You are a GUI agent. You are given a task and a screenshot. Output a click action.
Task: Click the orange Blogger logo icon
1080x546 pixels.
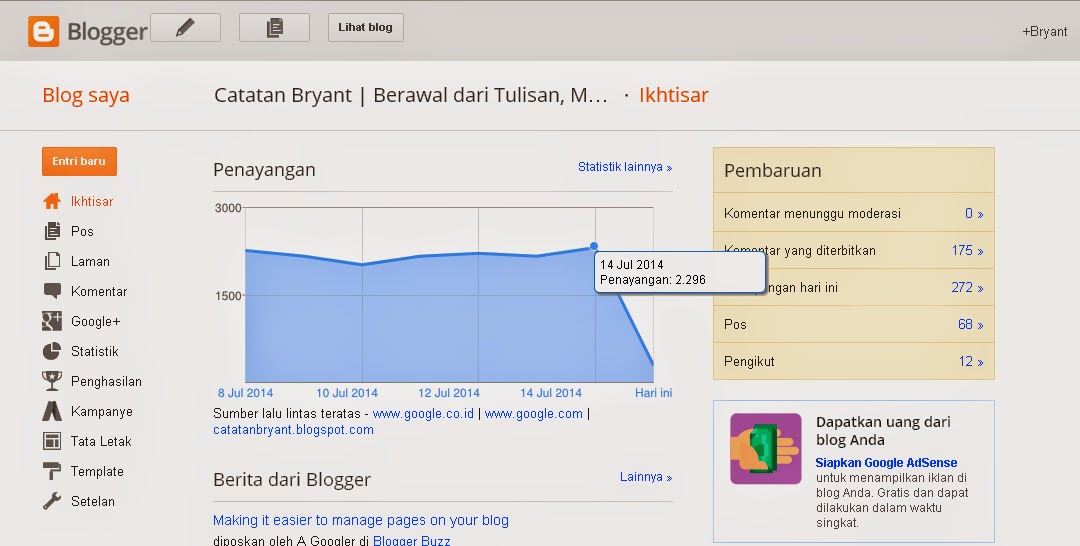coord(43,32)
